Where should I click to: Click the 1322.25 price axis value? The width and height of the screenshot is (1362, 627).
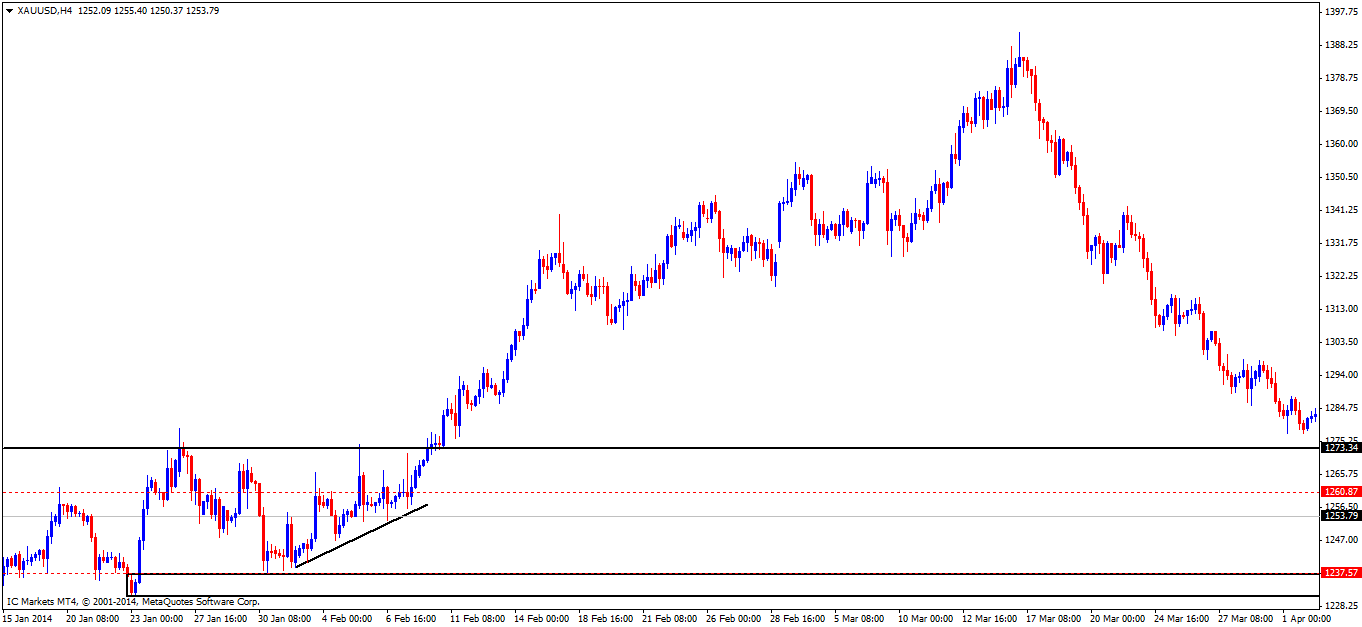1340,276
